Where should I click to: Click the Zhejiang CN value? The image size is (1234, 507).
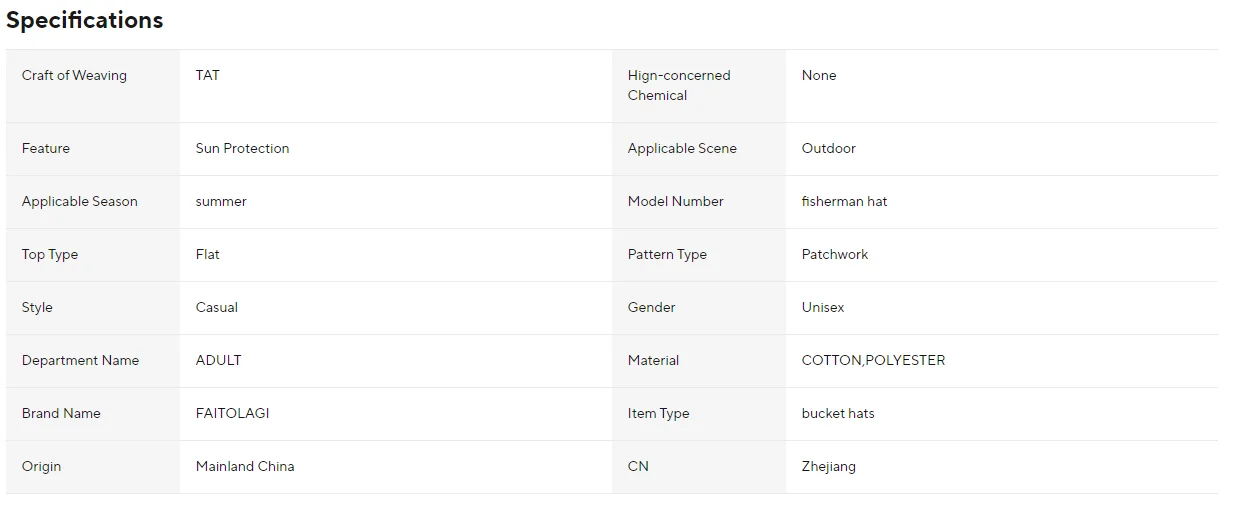pyautogui.click(x=829, y=466)
